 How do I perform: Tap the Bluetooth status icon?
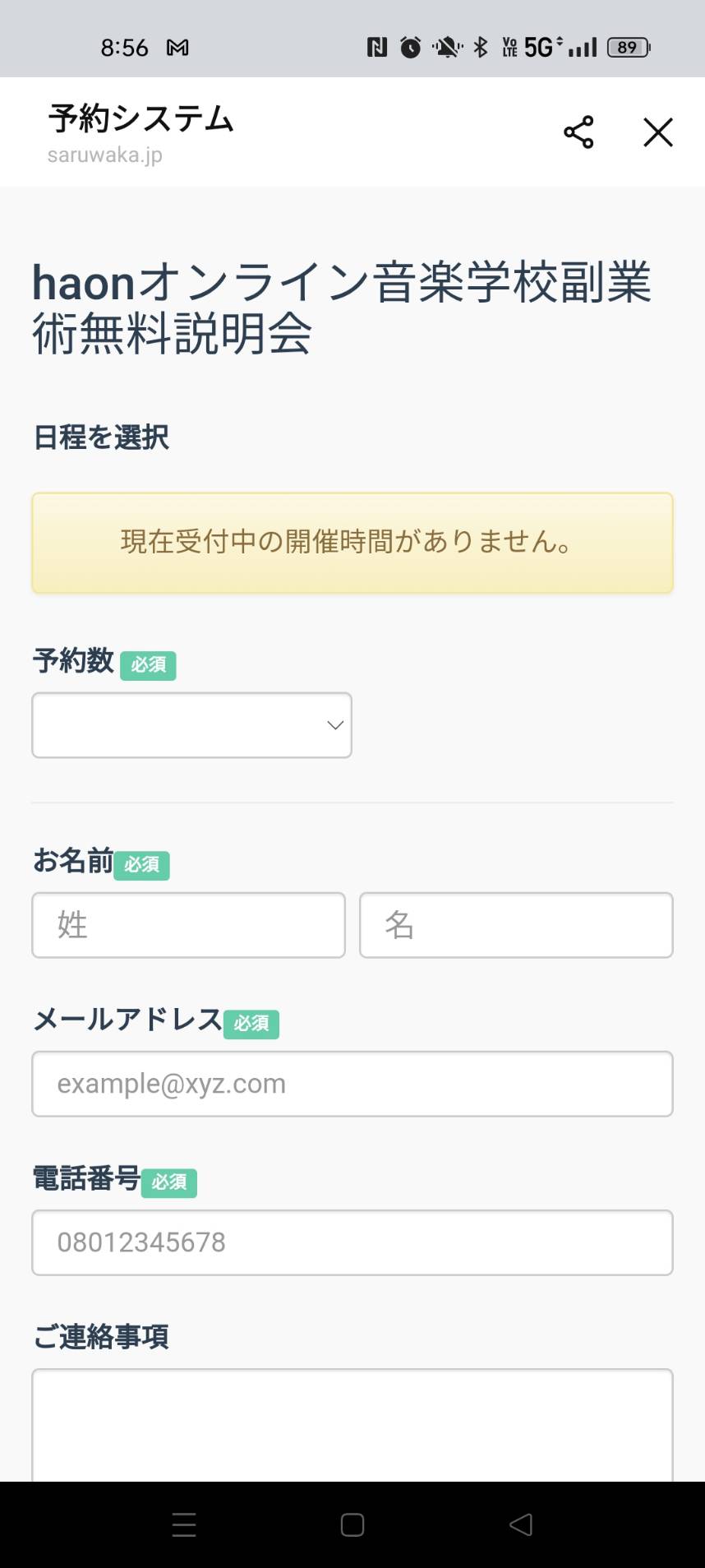point(481,48)
